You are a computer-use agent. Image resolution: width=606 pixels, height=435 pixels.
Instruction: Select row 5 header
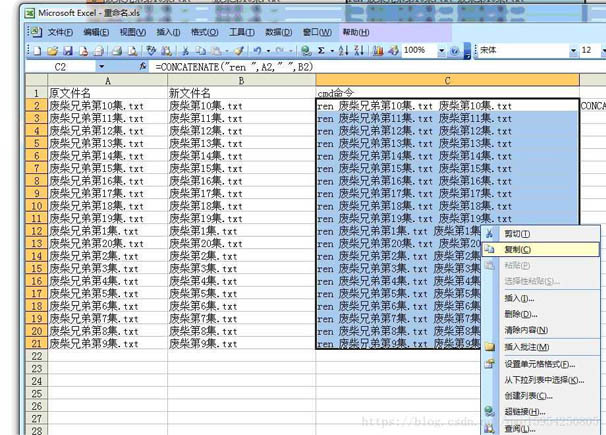coord(35,143)
